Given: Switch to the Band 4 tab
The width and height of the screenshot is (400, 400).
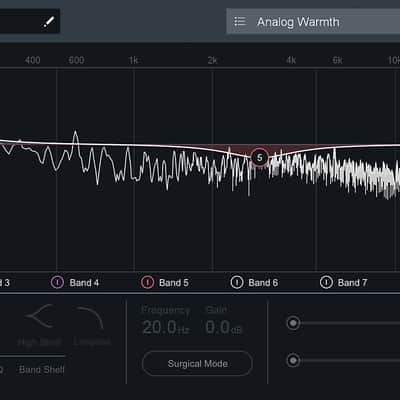Looking at the screenshot, I should (84, 283).
